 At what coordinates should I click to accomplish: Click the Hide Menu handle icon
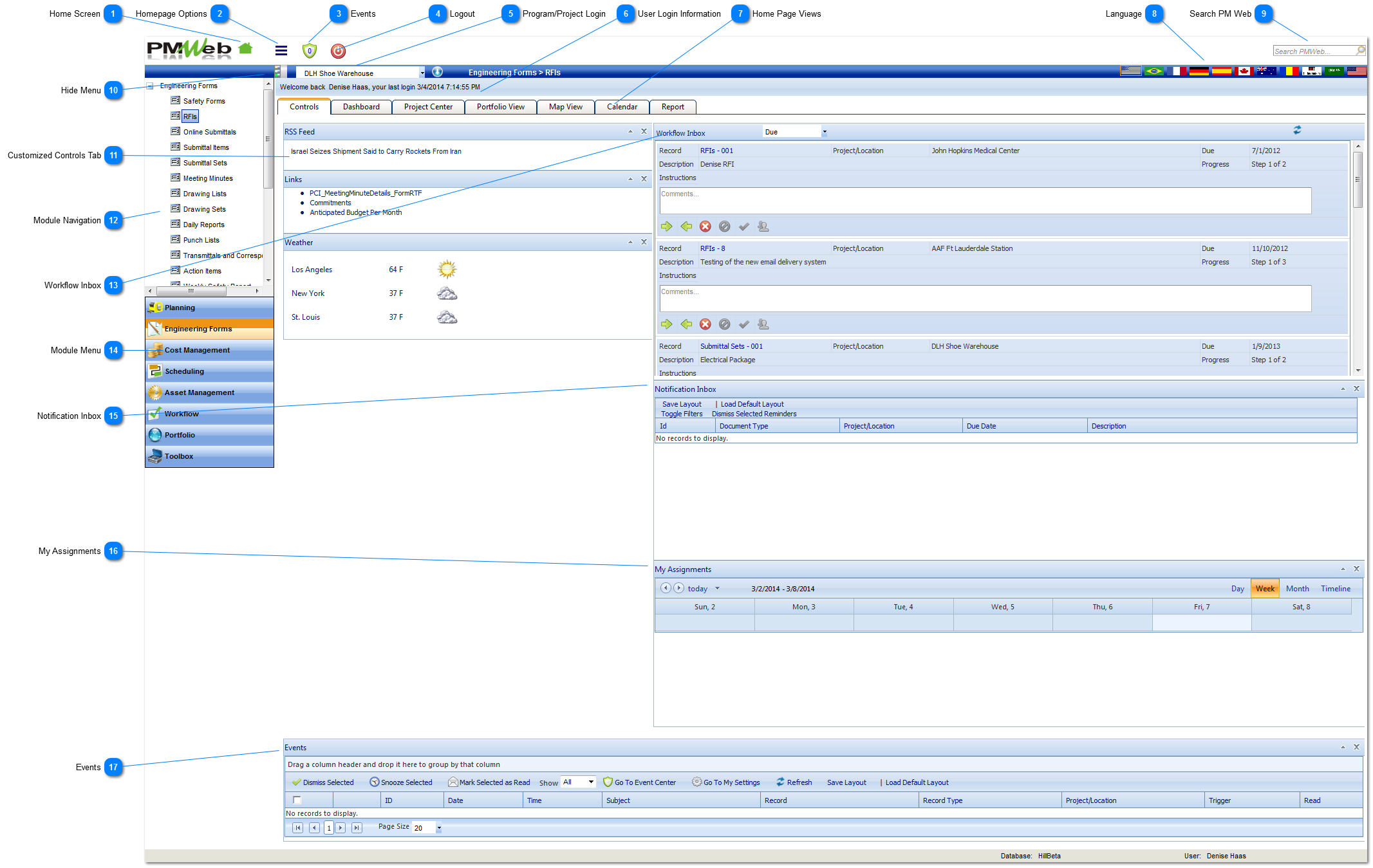tap(277, 71)
